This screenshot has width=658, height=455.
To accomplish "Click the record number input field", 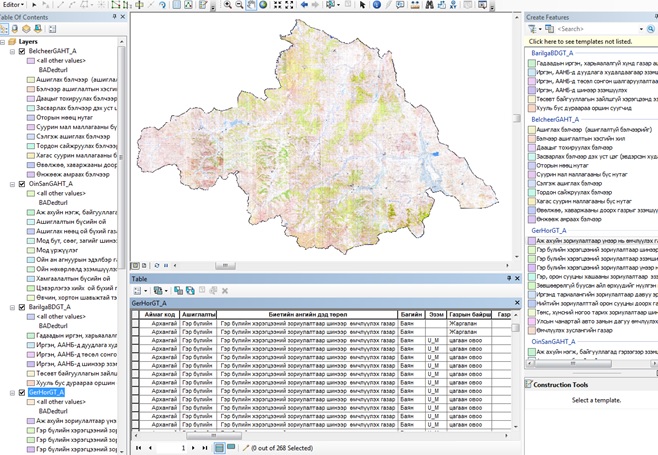I will (172, 448).
